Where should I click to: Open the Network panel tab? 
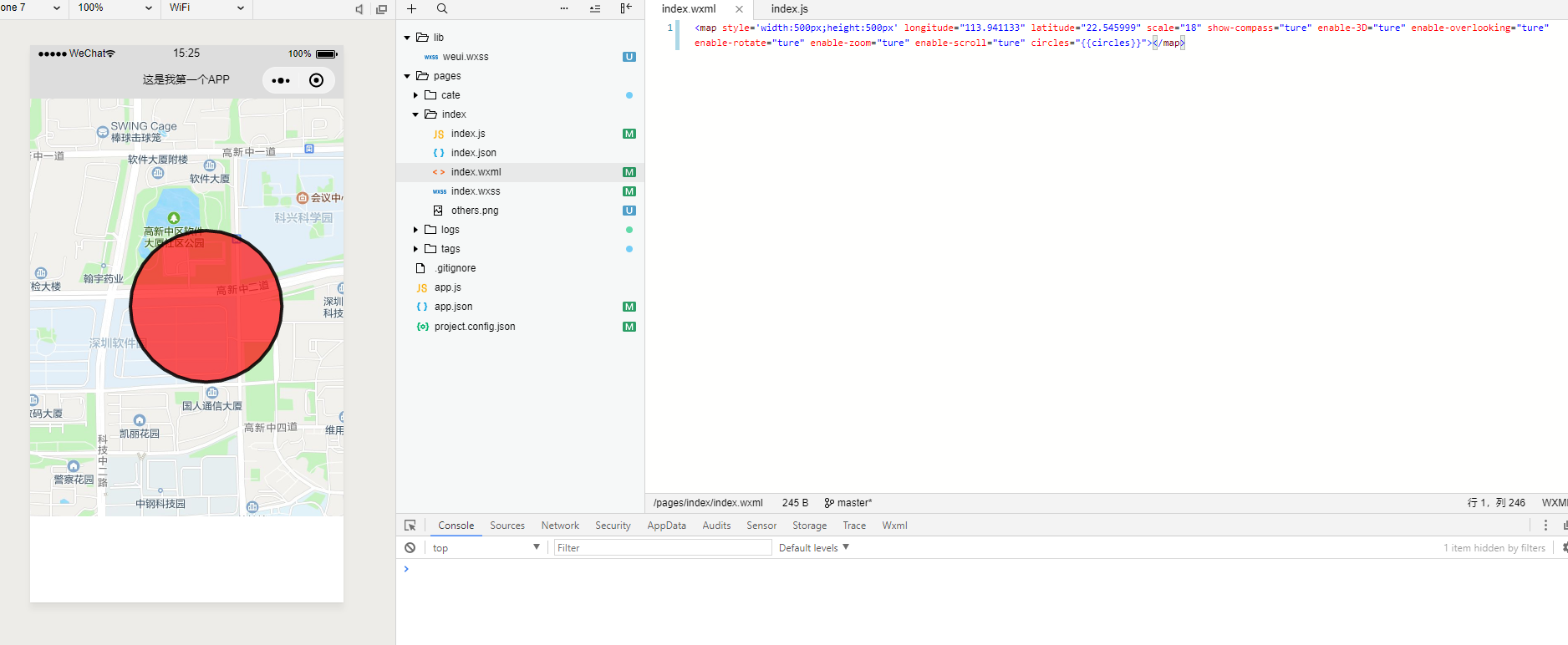[x=559, y=526]
